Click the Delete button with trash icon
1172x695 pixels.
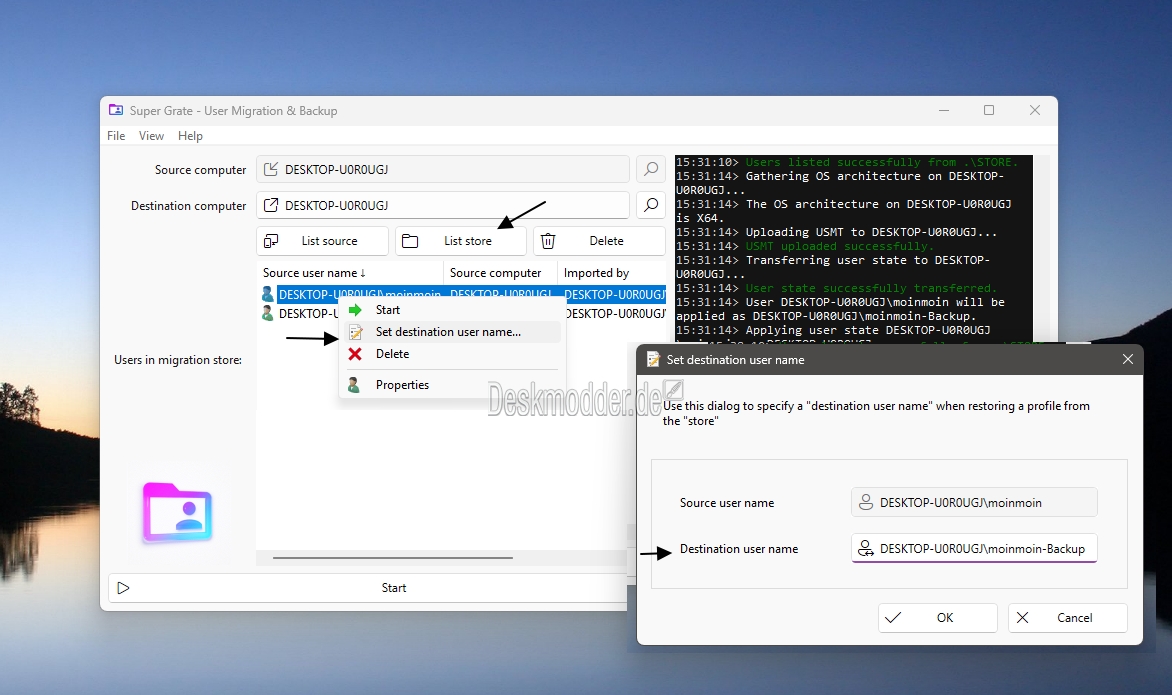click(x=599, y=241)
